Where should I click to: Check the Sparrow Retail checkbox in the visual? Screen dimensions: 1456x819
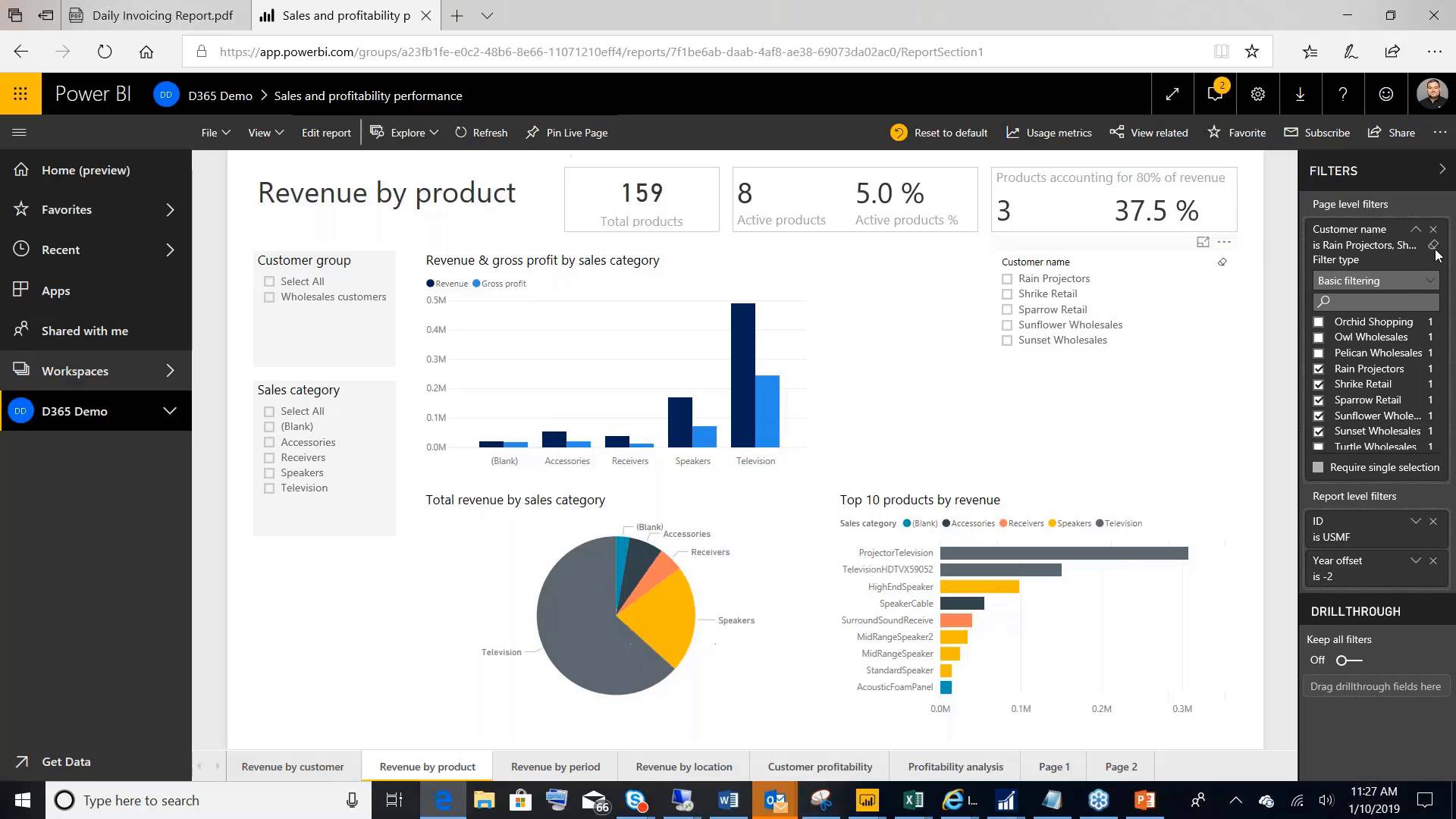click(x=1007, y=309)
